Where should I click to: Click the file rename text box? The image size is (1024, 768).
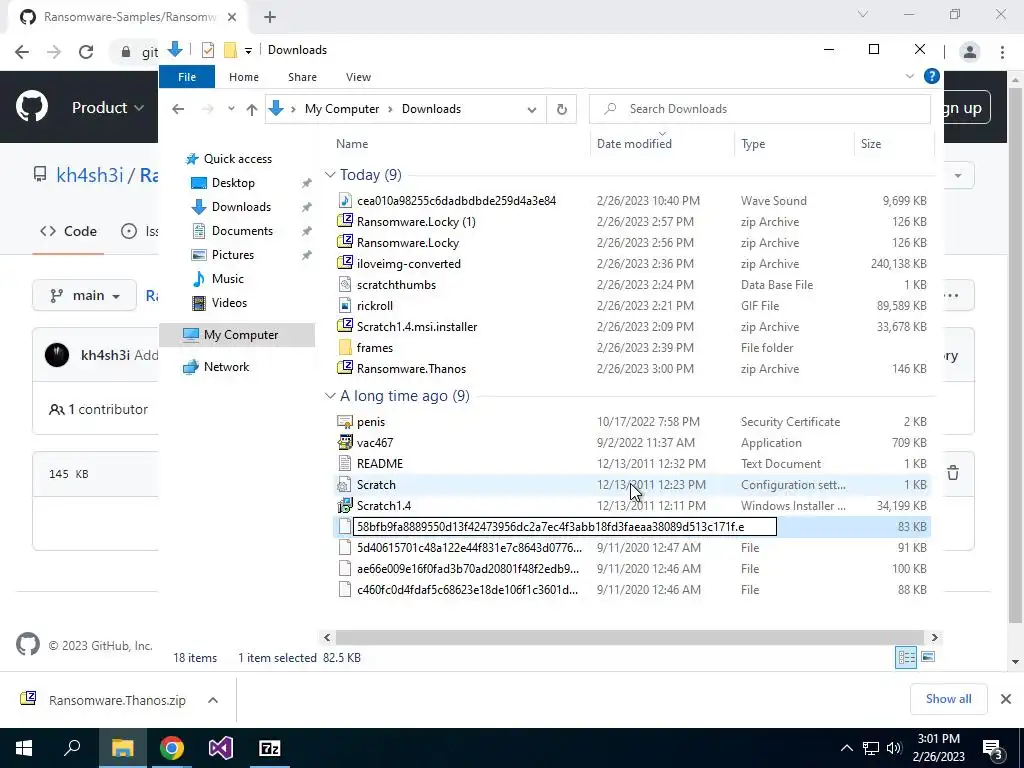(564, 526)
